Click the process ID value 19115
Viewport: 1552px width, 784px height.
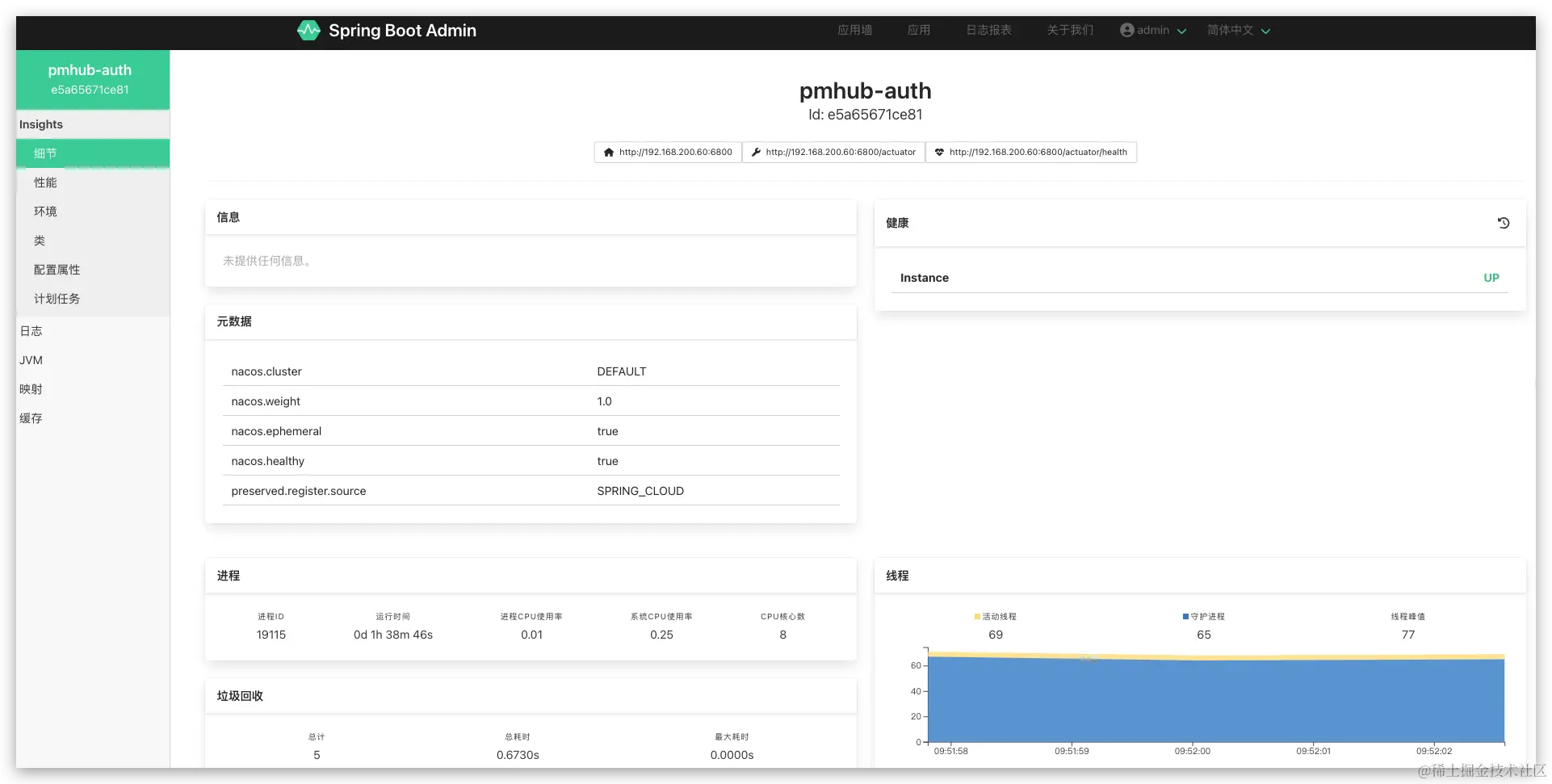click(271, 635)
